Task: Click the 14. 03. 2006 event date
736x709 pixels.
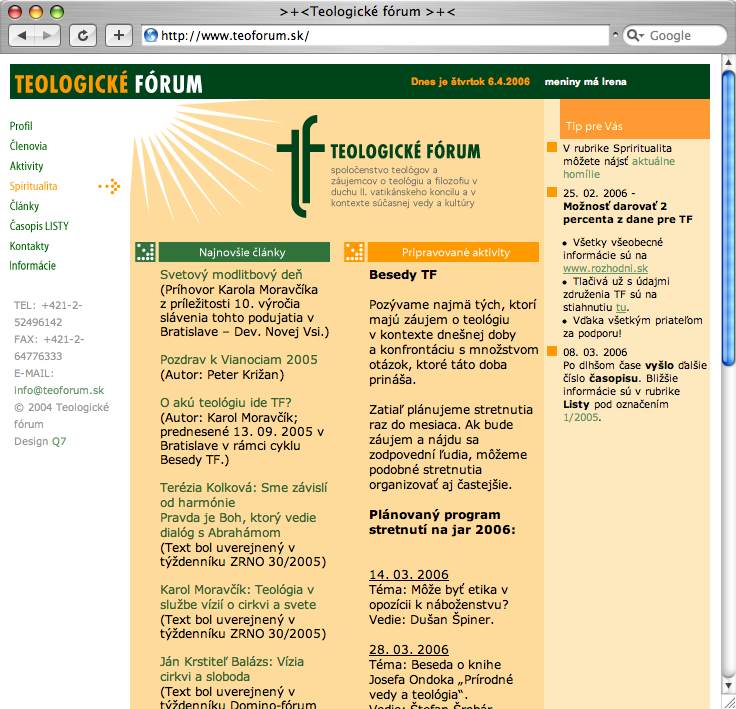Action: [x=409, y=575]
